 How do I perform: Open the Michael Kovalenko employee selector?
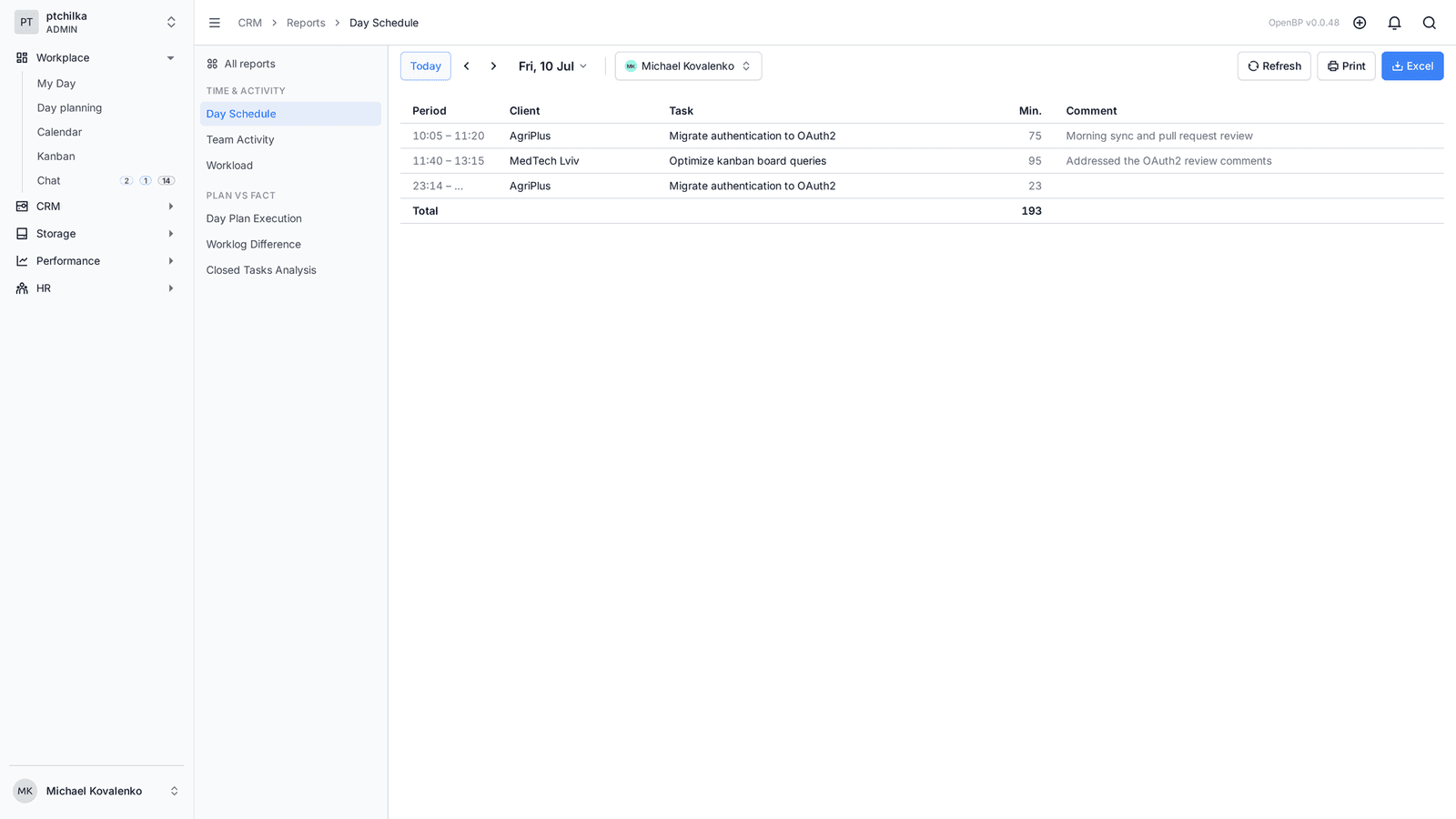(x=688, y=66)
